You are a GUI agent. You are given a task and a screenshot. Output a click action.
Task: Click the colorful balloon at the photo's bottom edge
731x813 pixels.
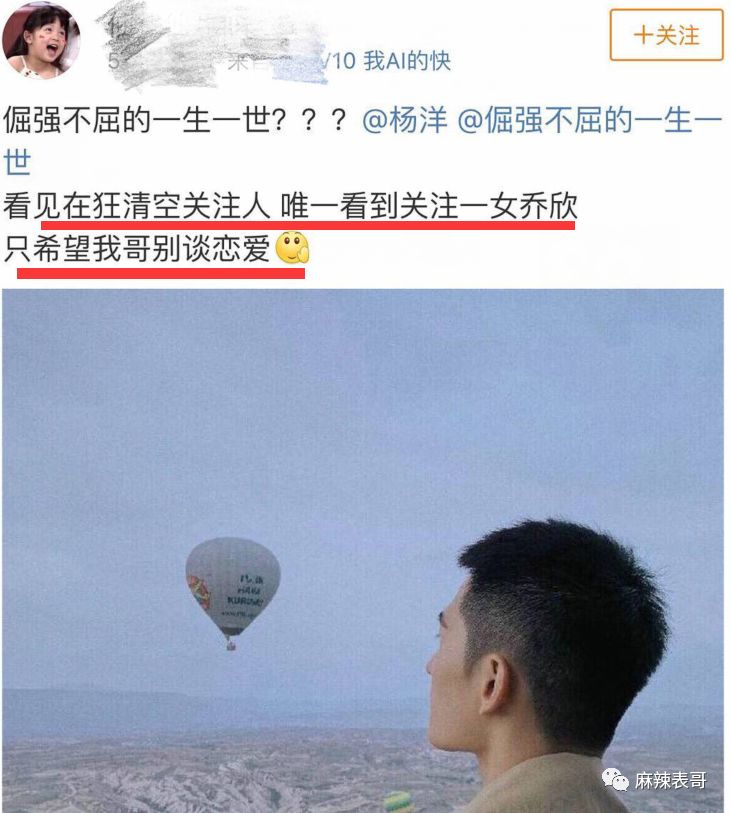coord(398,802)
